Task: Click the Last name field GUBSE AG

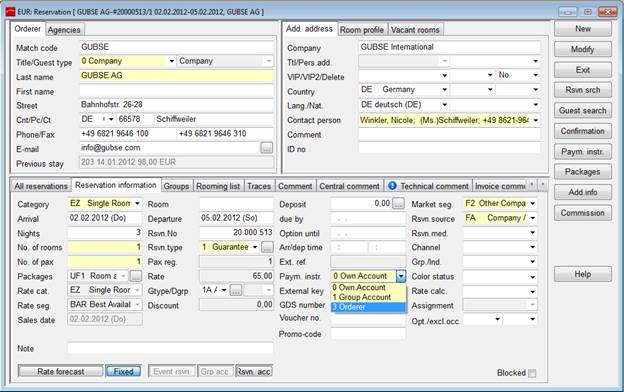Action: 176,76
